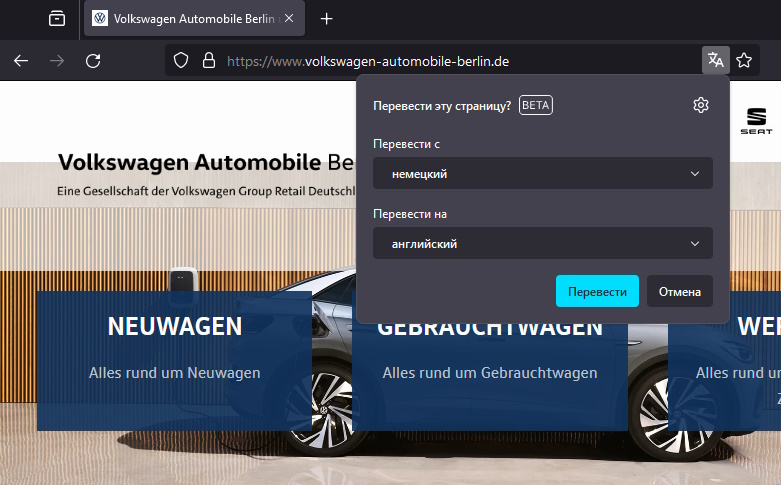Show site security lock information
Image resolution: width=781 pixels, height=485 pixels.
pyautogui.click(x=209, y=61)
